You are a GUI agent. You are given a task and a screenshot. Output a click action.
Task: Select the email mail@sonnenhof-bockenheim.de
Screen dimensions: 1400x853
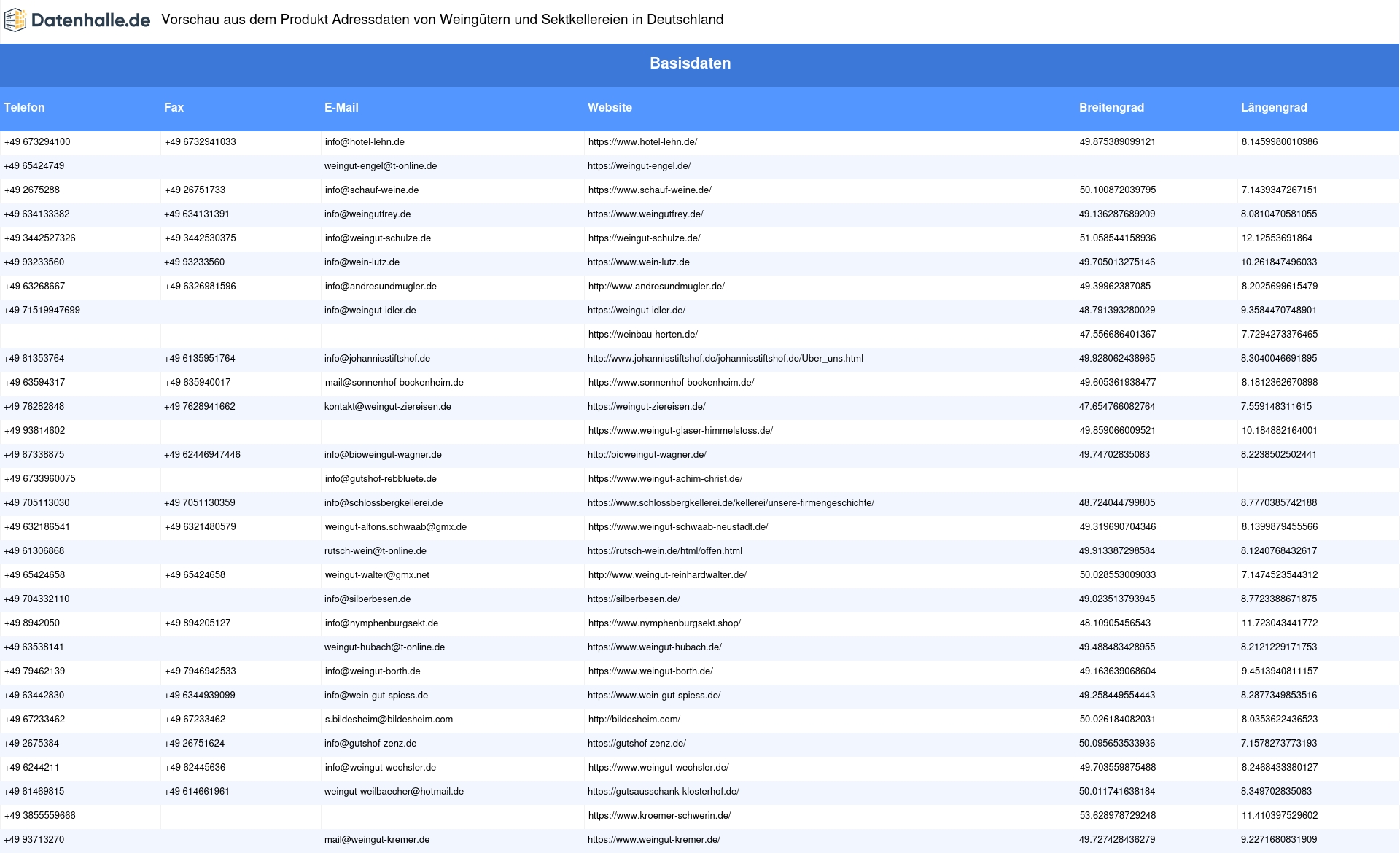point(394,383)
